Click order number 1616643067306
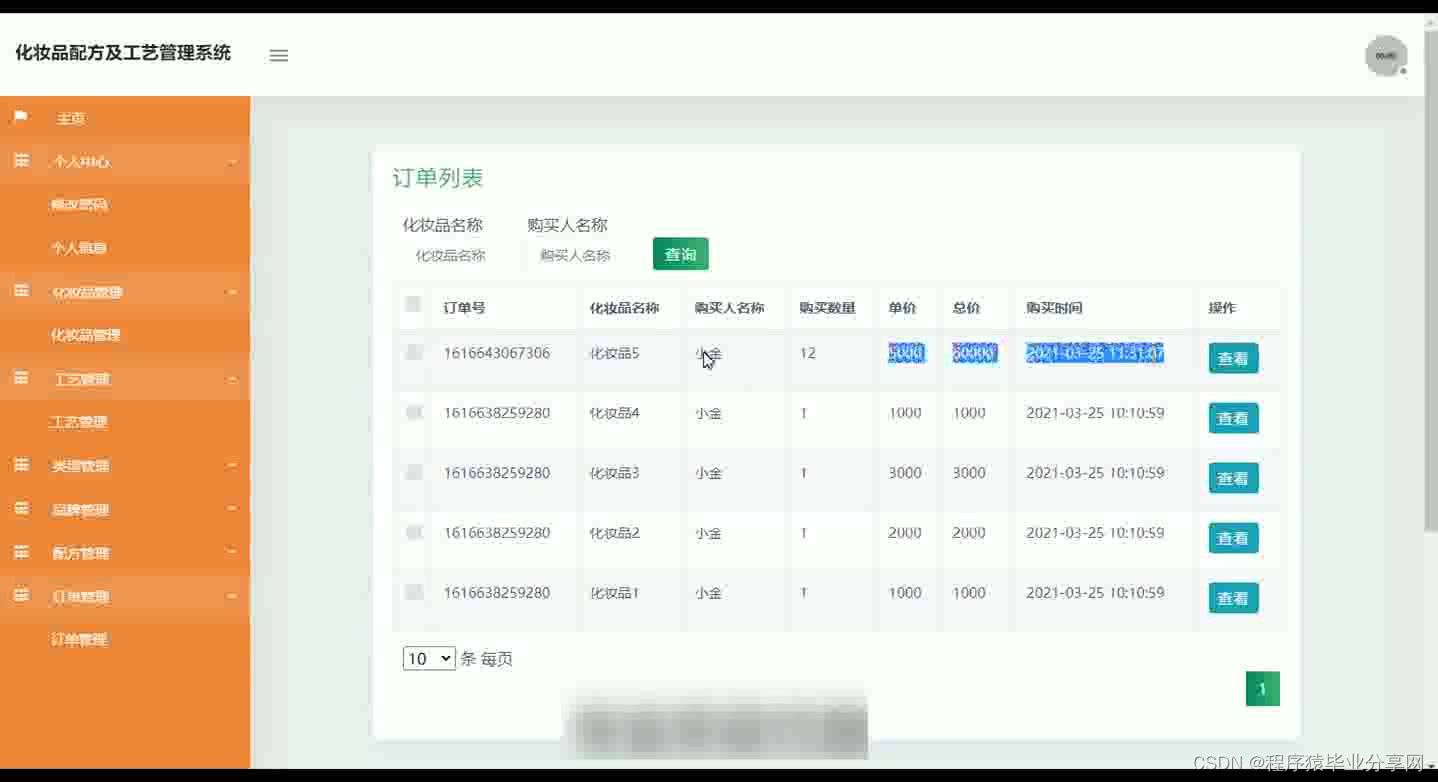Image resolution: width=1438 pixels, height=782 pixels. click(x=497, y=353)
